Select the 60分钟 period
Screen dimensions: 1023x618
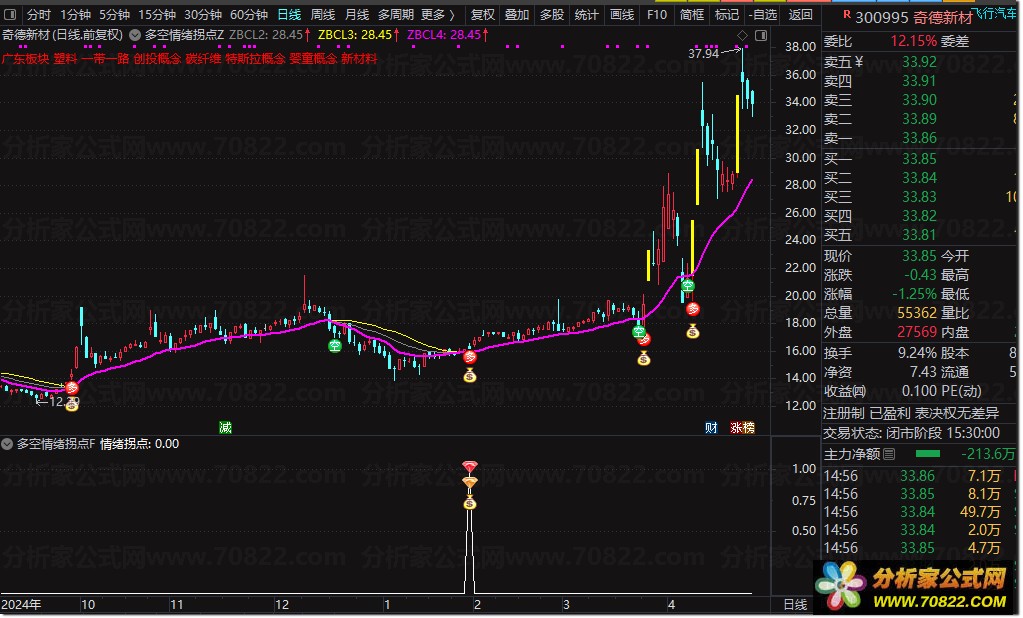249,14
